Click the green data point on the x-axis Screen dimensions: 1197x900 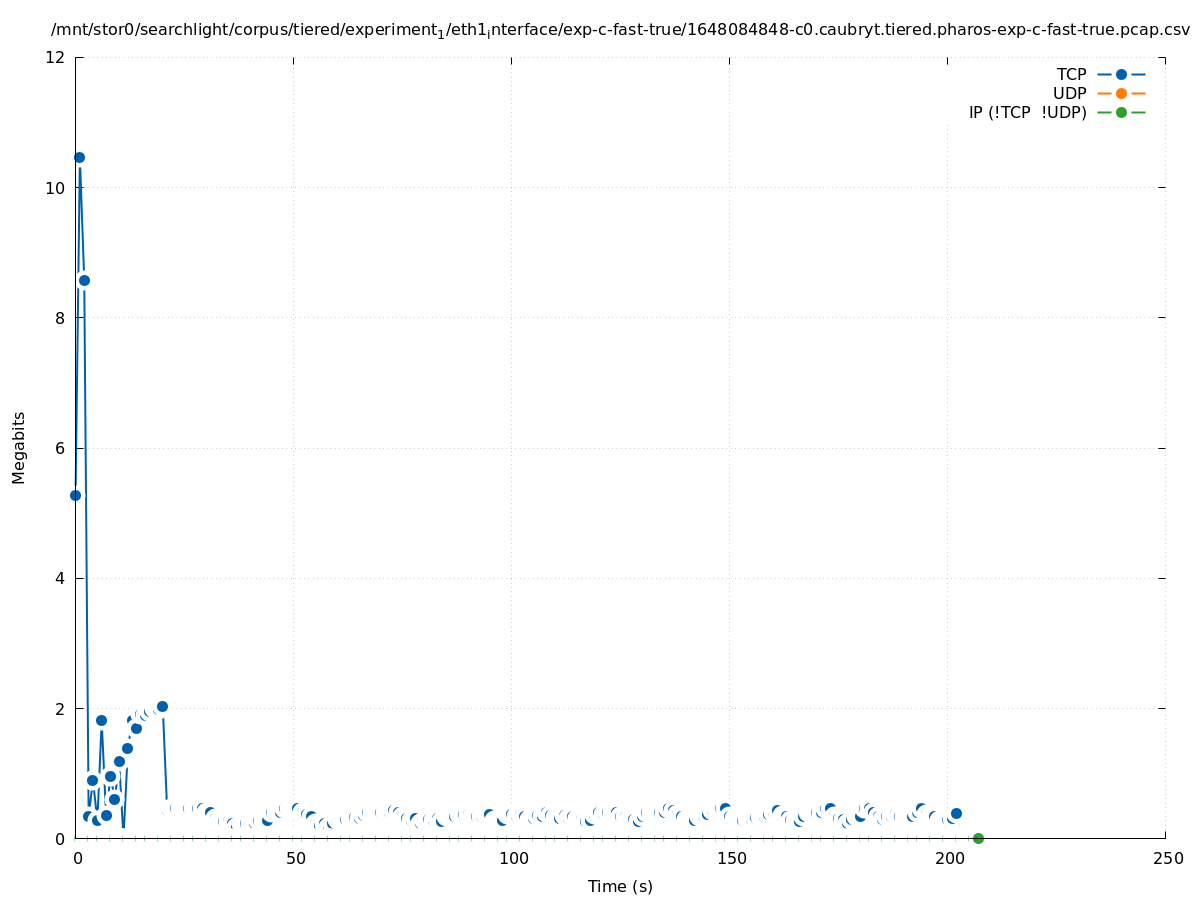978,838
